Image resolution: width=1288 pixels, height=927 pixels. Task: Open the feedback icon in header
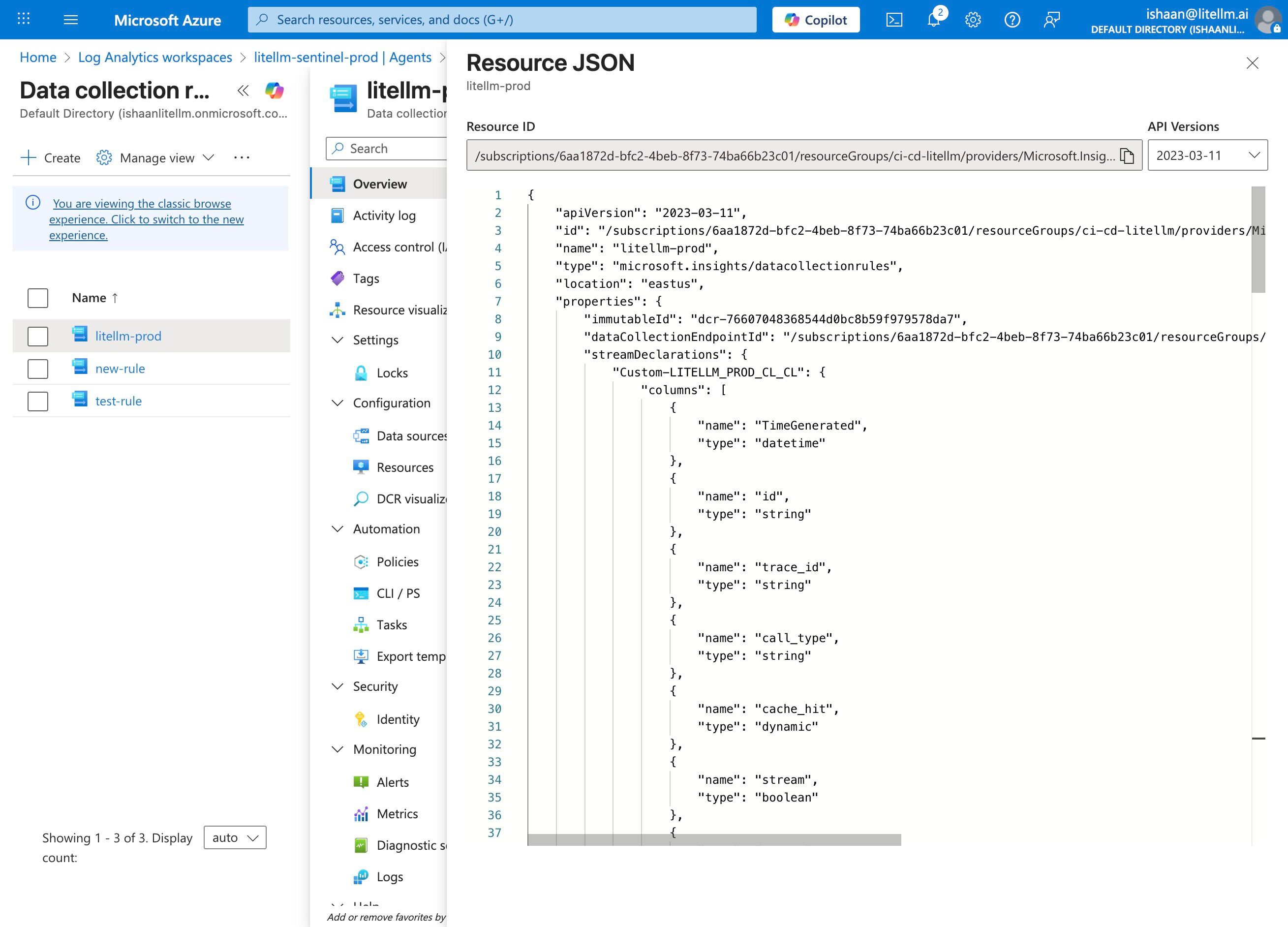click(1052, 20)
